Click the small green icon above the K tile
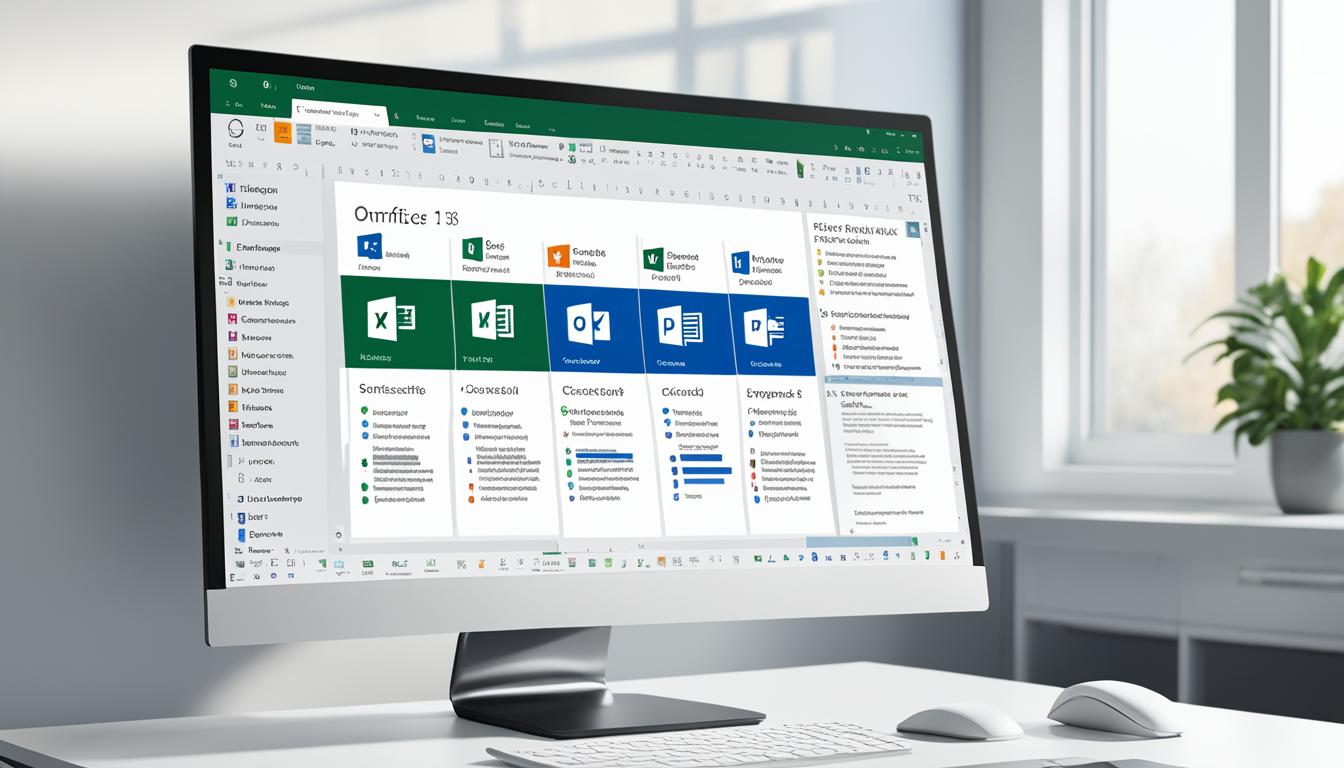 pos(472,249)
